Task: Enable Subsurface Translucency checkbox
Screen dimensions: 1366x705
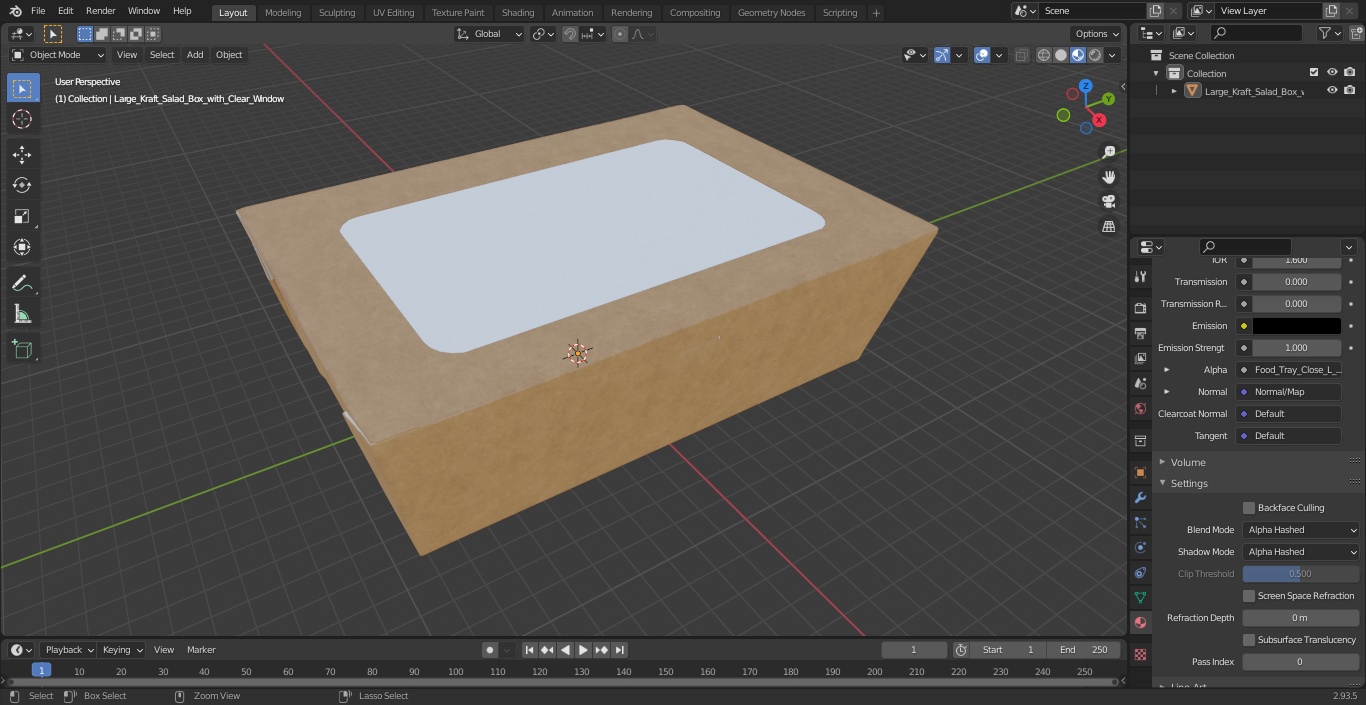Action: point(1249,640)
